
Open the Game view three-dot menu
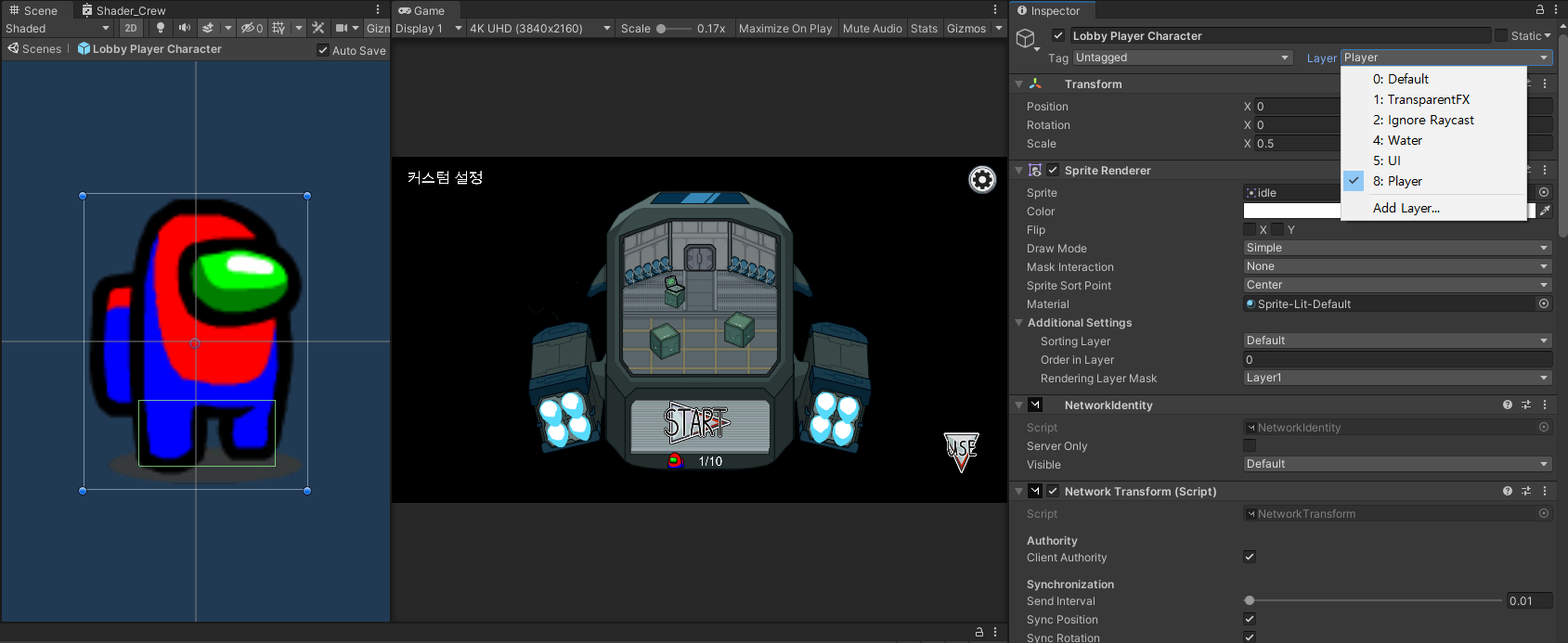point(995,10)
